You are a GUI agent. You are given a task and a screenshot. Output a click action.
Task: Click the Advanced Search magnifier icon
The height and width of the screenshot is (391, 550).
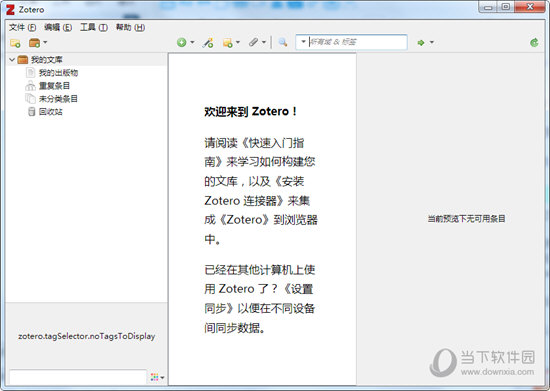(x=283, y=42)
